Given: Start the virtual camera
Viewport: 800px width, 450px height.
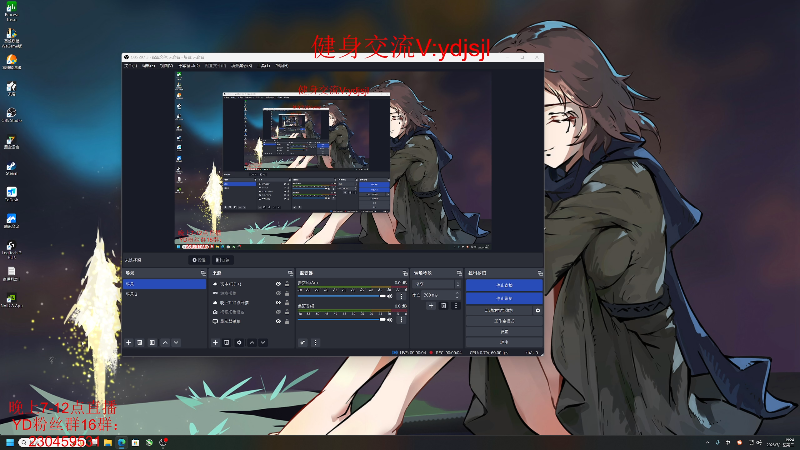Looking at the screenshot, I should click(x=499, y=310).
